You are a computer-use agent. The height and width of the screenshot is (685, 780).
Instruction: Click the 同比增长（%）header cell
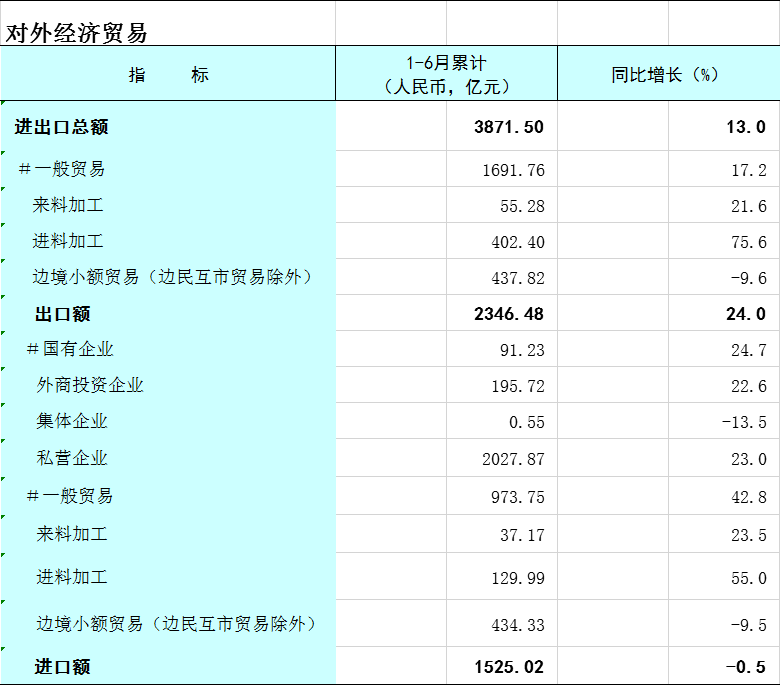point(669,74)
